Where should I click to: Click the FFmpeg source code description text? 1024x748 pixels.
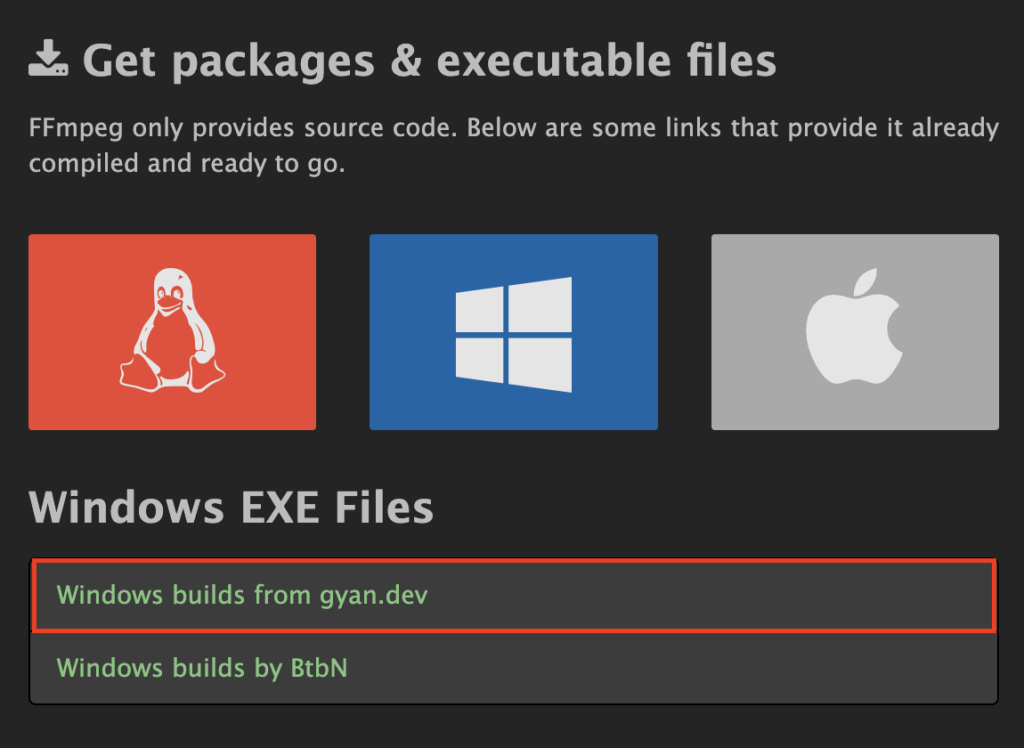500,145
